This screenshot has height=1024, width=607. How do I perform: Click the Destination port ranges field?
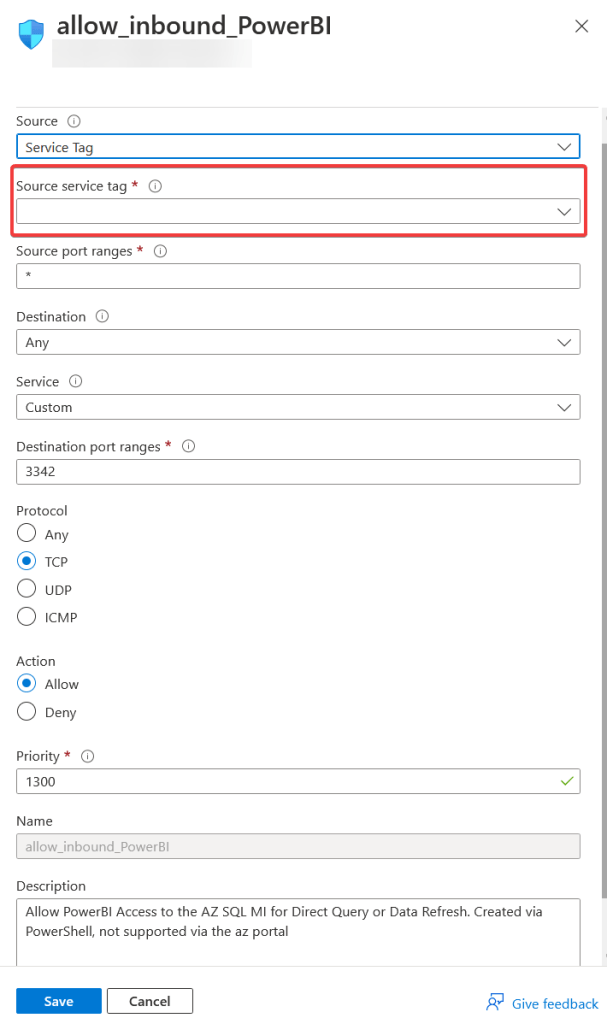tap(298, 472)
